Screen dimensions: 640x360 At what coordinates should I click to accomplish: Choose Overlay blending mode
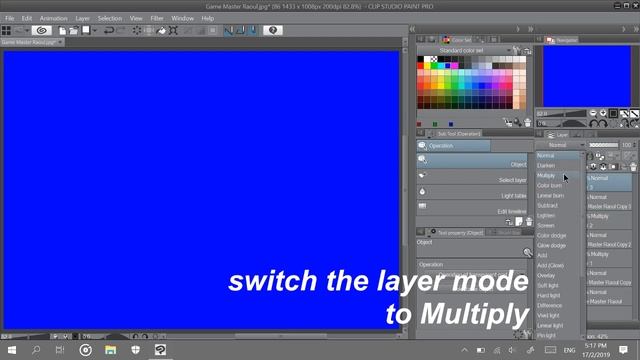[x=558, y=276]
